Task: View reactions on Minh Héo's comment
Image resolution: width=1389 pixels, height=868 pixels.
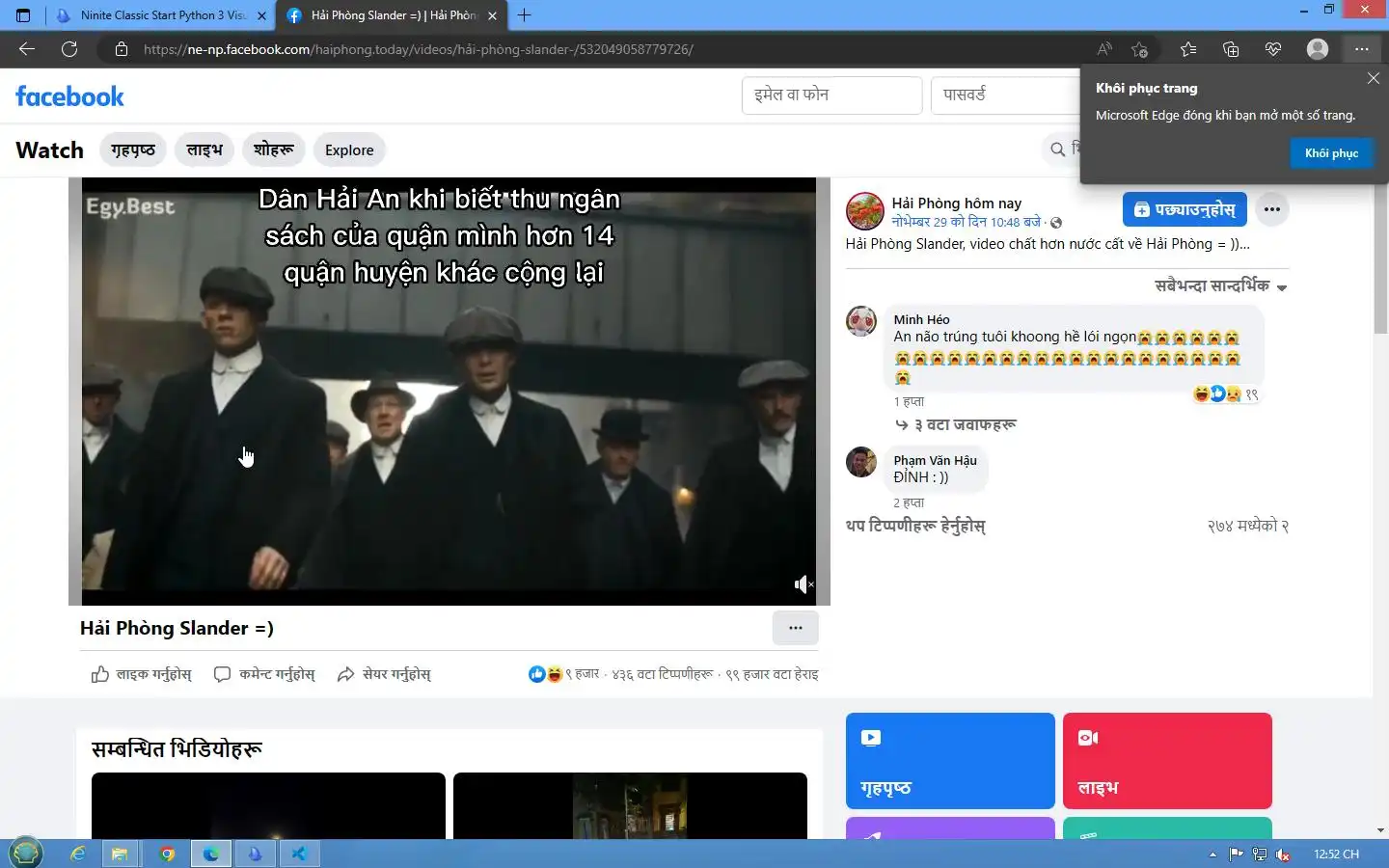Action: pos(1225,393)
